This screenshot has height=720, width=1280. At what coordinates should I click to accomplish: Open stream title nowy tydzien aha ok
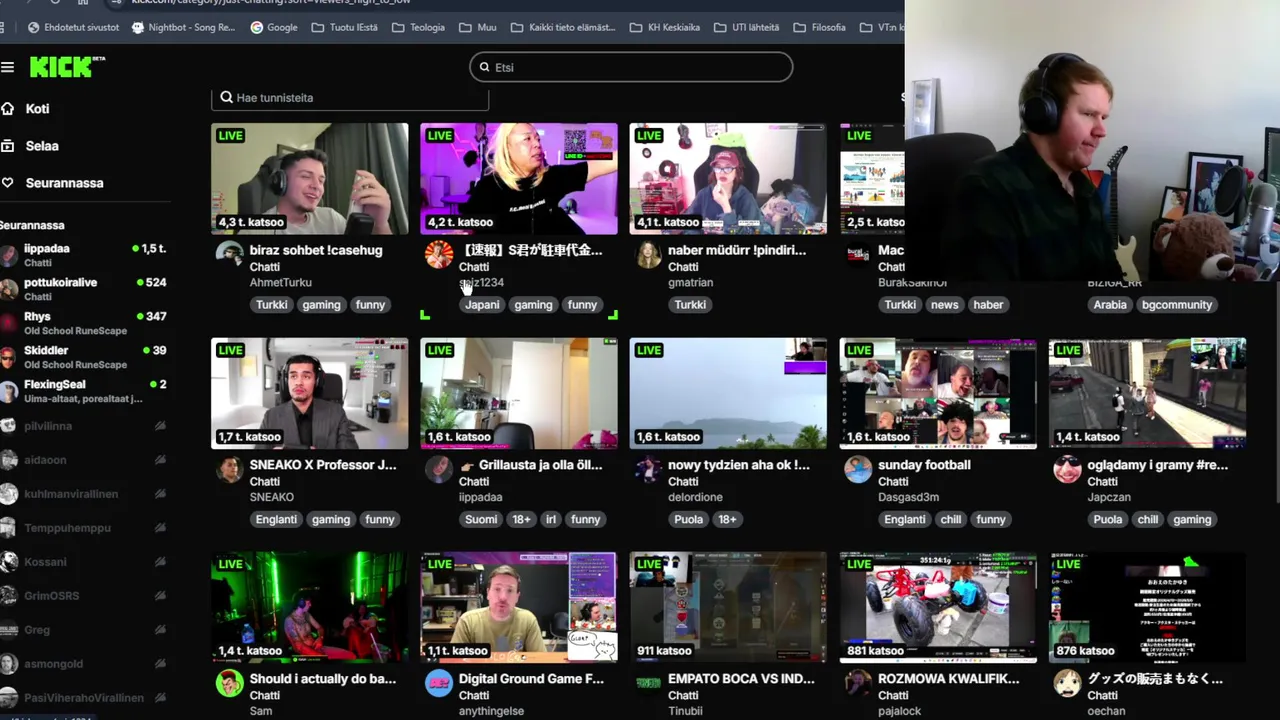pos(739,465)
